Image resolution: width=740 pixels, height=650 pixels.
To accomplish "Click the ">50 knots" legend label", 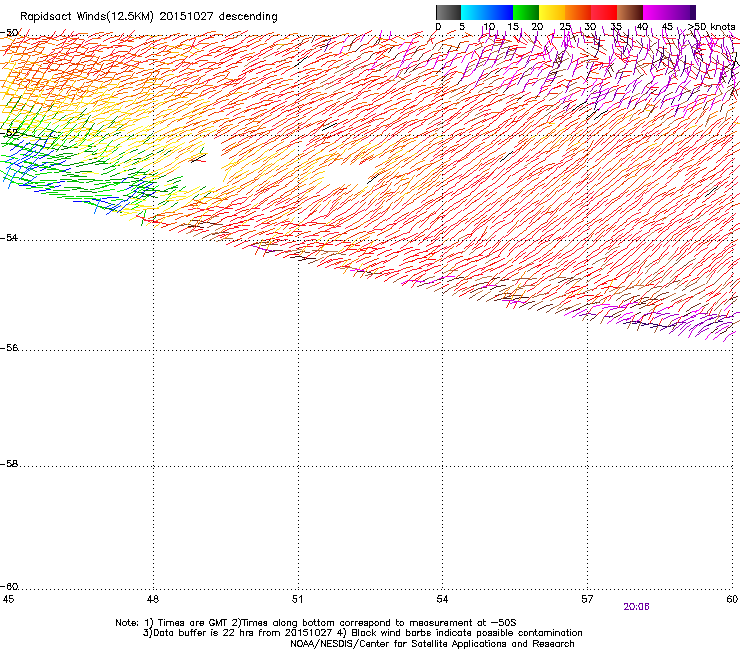I will coord(711,26).
